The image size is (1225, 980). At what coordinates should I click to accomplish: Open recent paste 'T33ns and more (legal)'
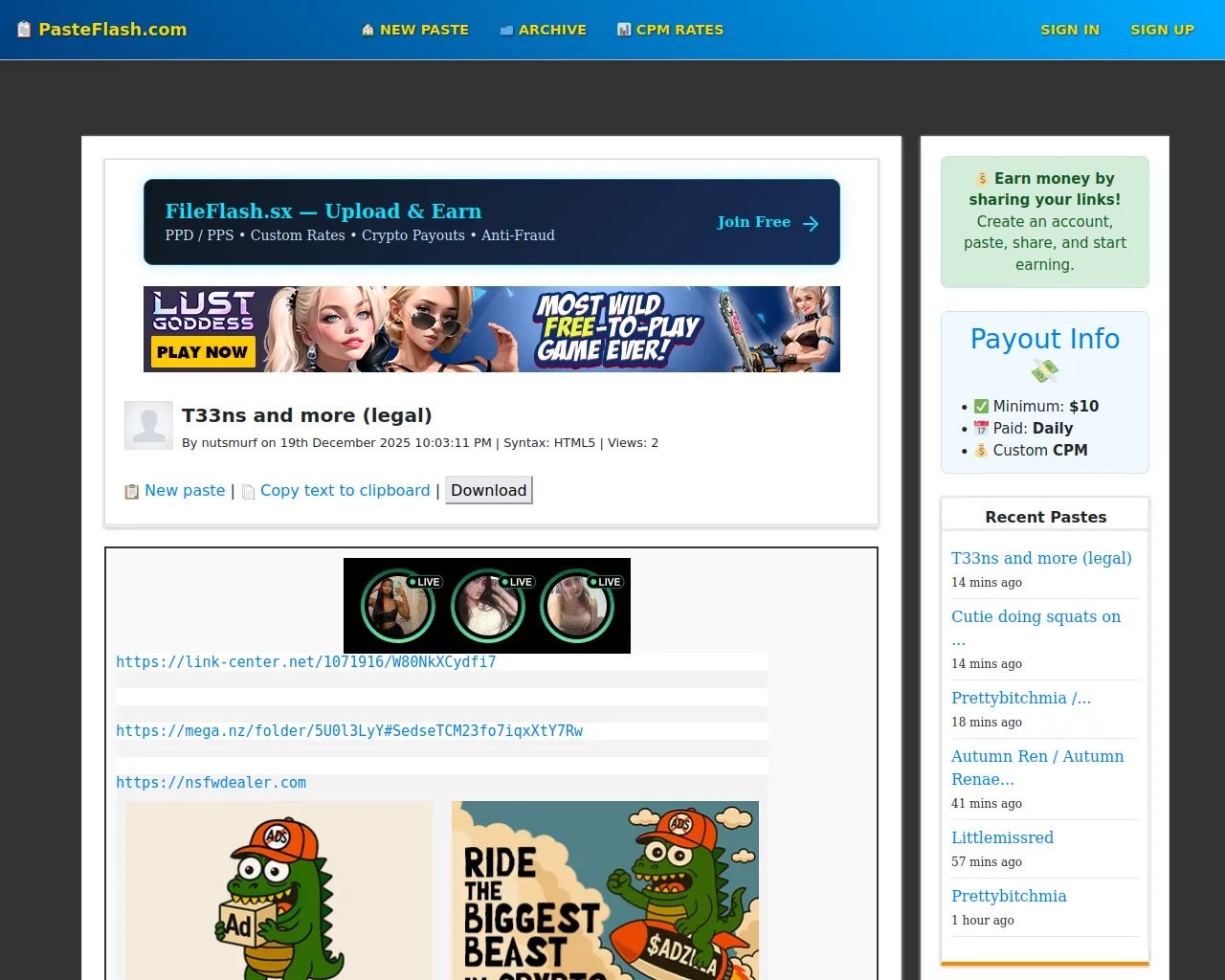[1041, 558]
